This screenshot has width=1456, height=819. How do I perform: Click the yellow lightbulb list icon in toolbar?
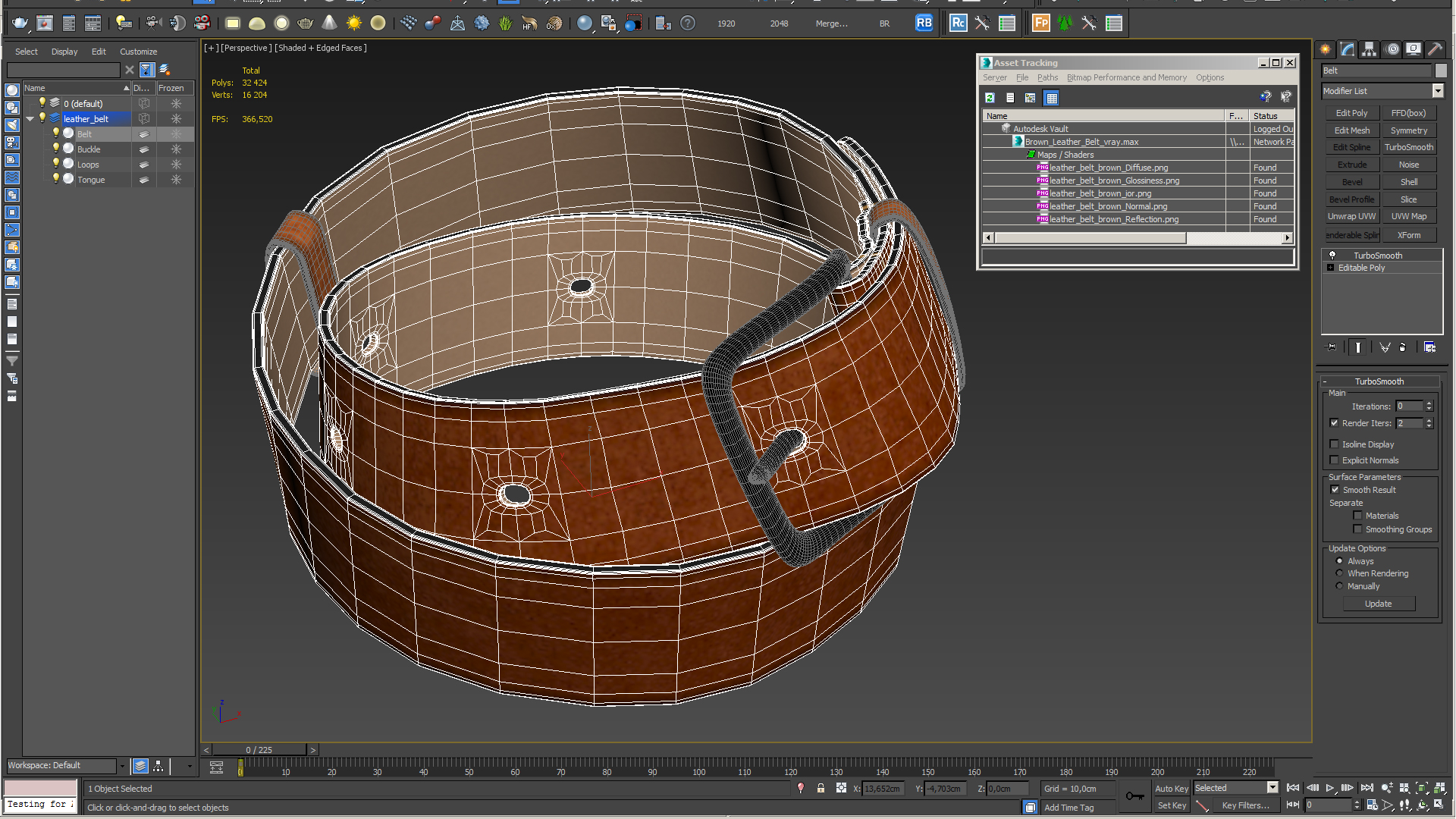pyautogui.click(x=124, y=24)
